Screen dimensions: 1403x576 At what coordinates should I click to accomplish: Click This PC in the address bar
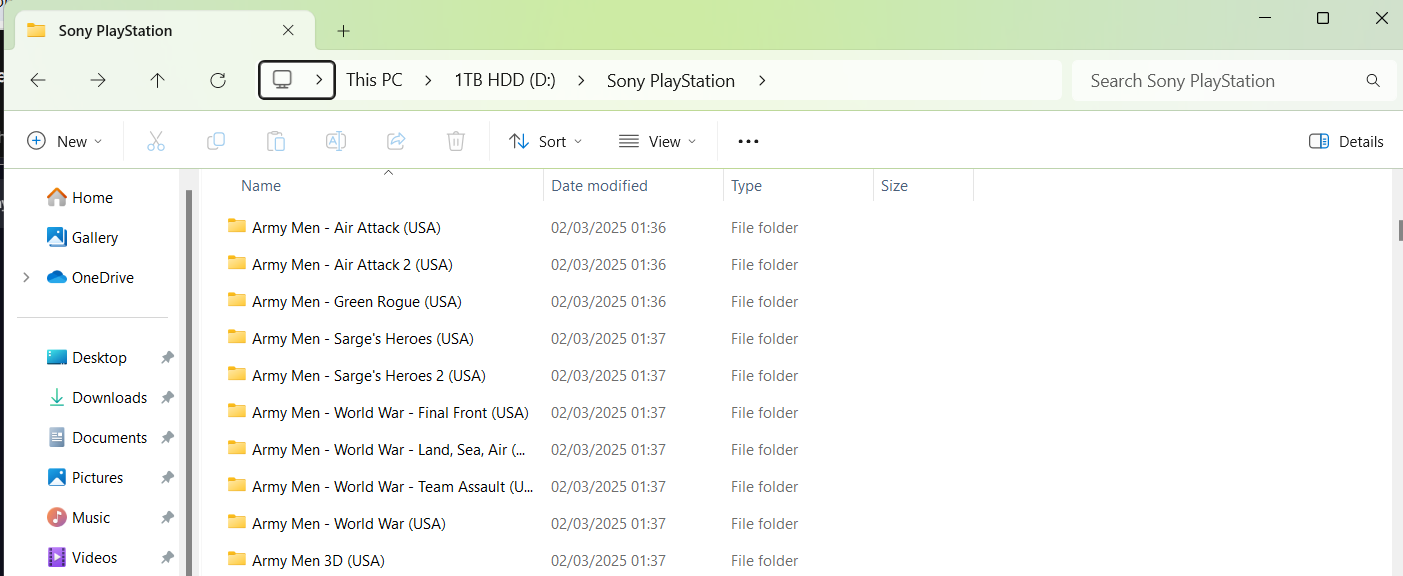375,80
